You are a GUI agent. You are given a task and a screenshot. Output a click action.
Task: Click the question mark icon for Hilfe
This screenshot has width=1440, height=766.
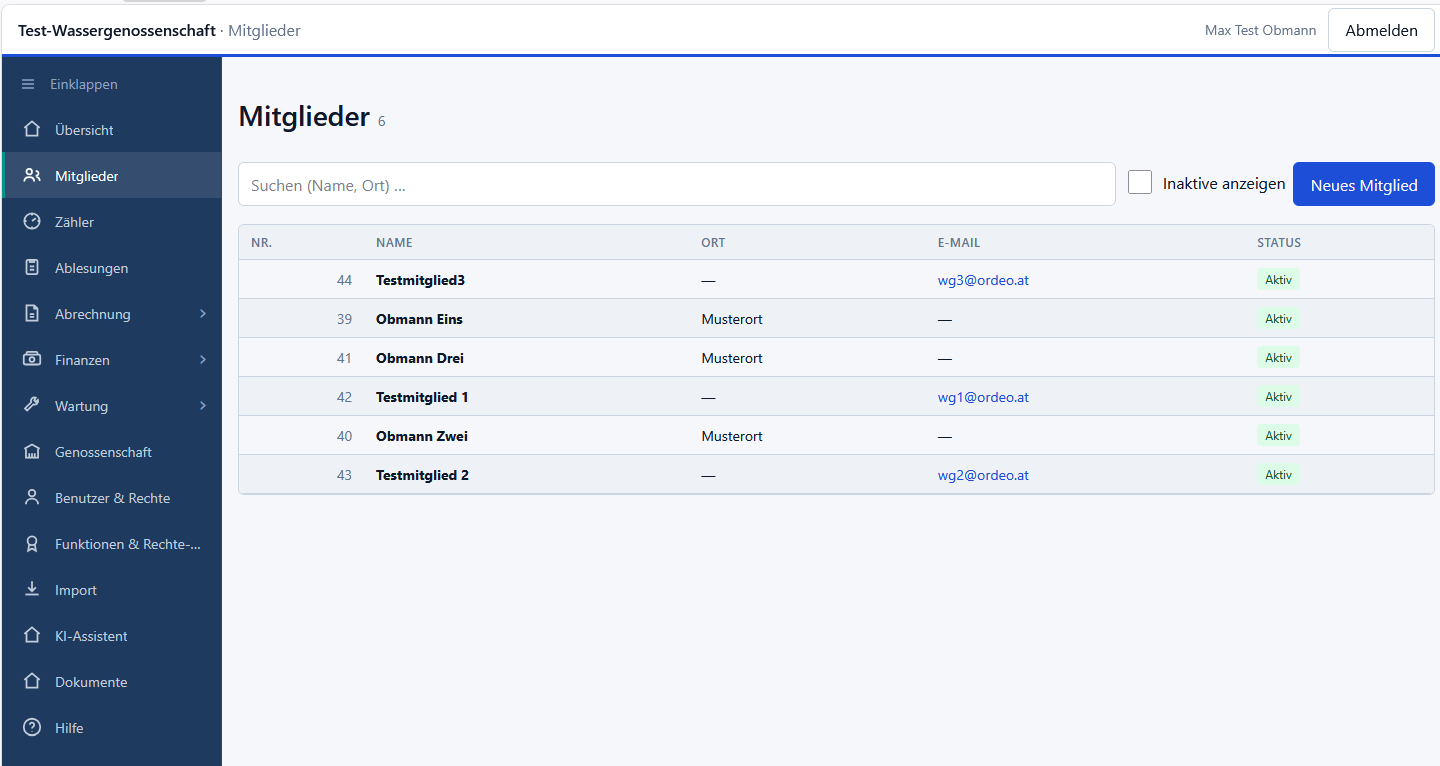pos(32,728)
